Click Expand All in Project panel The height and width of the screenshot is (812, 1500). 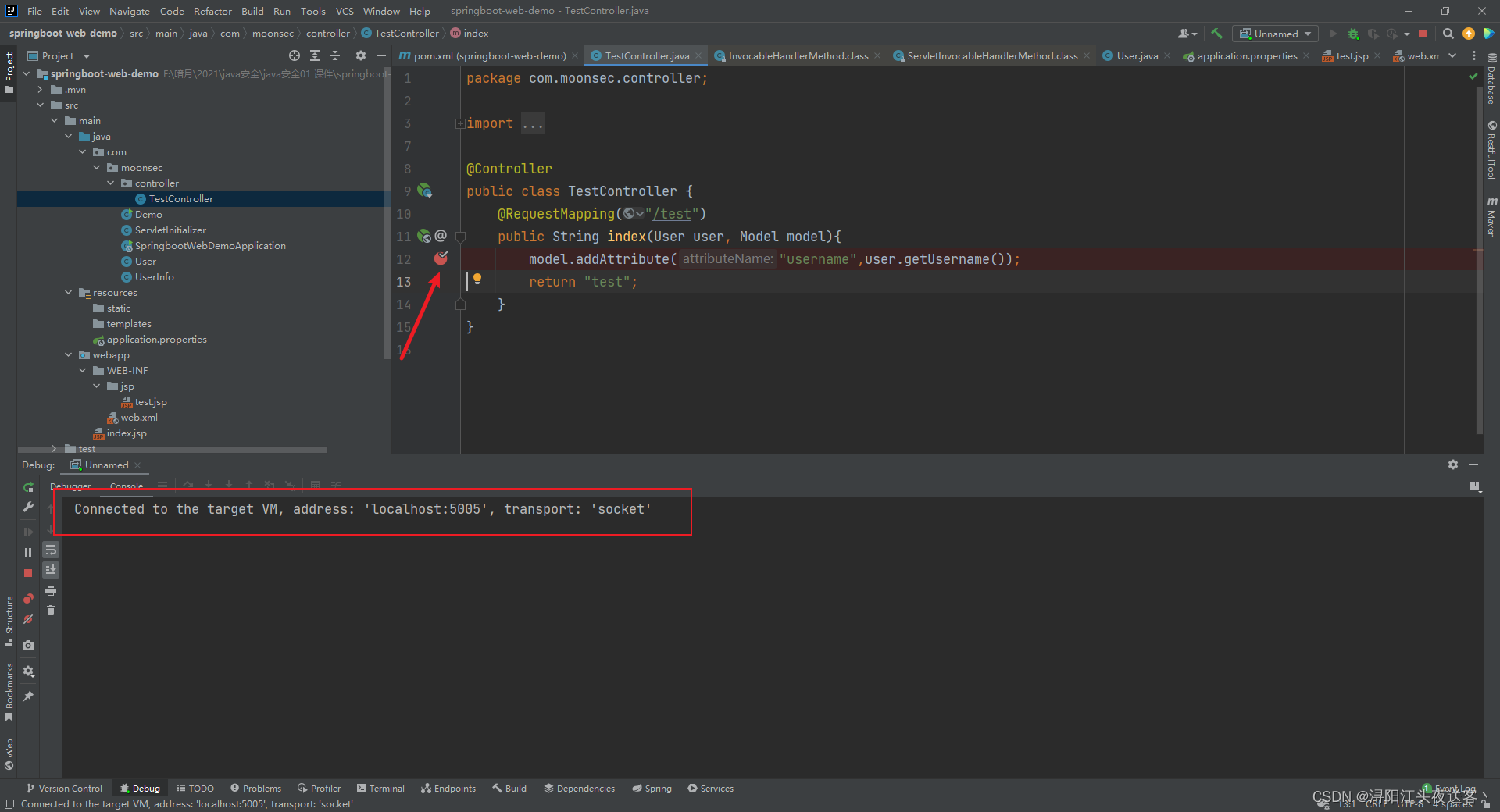315,55
